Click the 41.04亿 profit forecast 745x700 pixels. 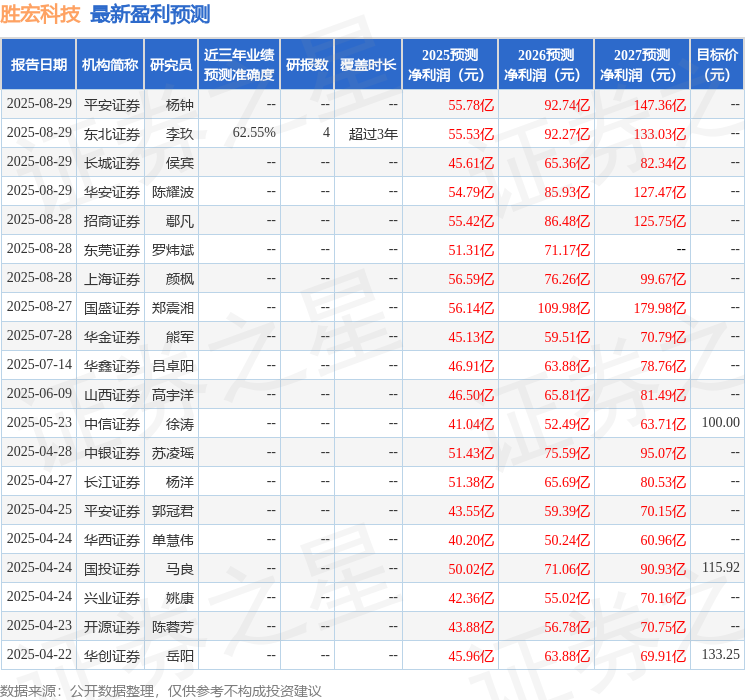tap(471, 424)
